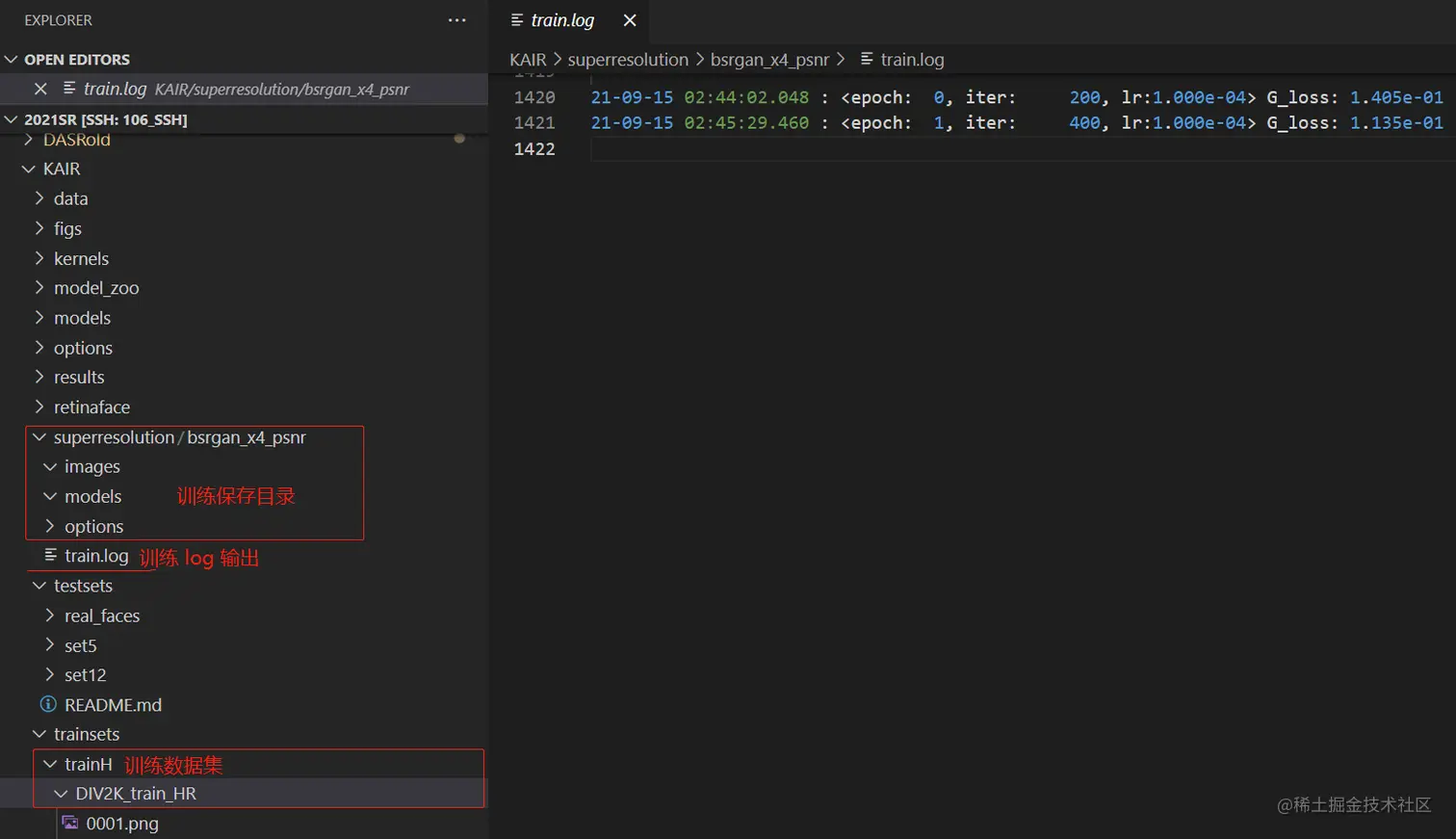
Task: Click the train.log file icon in breadcrumb
Action: click(867, 59)
